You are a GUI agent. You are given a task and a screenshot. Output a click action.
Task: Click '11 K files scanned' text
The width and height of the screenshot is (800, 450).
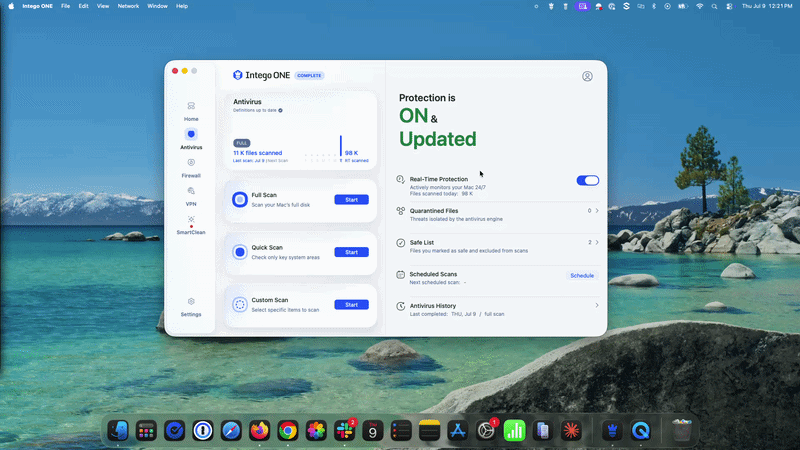[258, 153]
